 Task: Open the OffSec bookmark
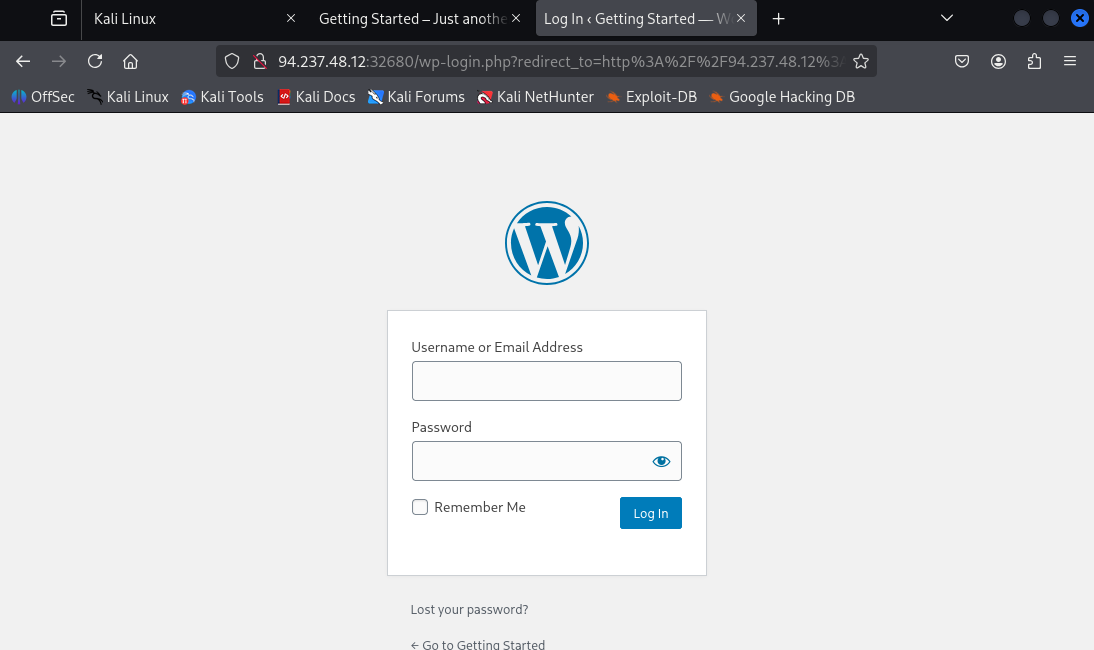(x=43, y=97)
